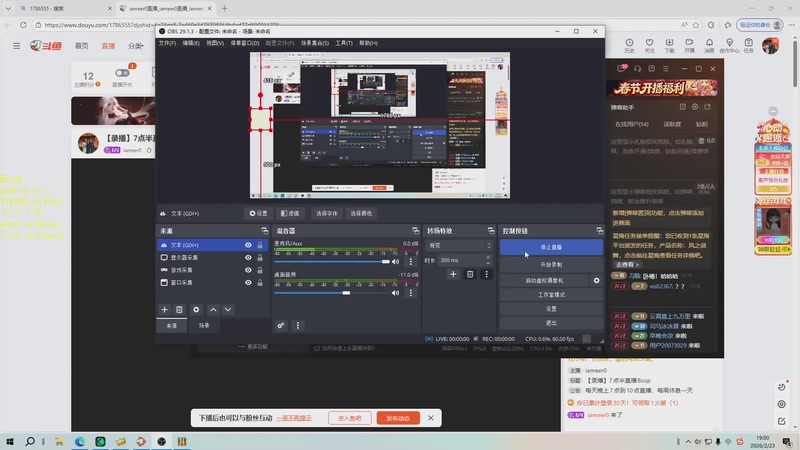800x450 pixels.
Task: Pop out the 转场特效 dock panel
Action: coord(491,231)
